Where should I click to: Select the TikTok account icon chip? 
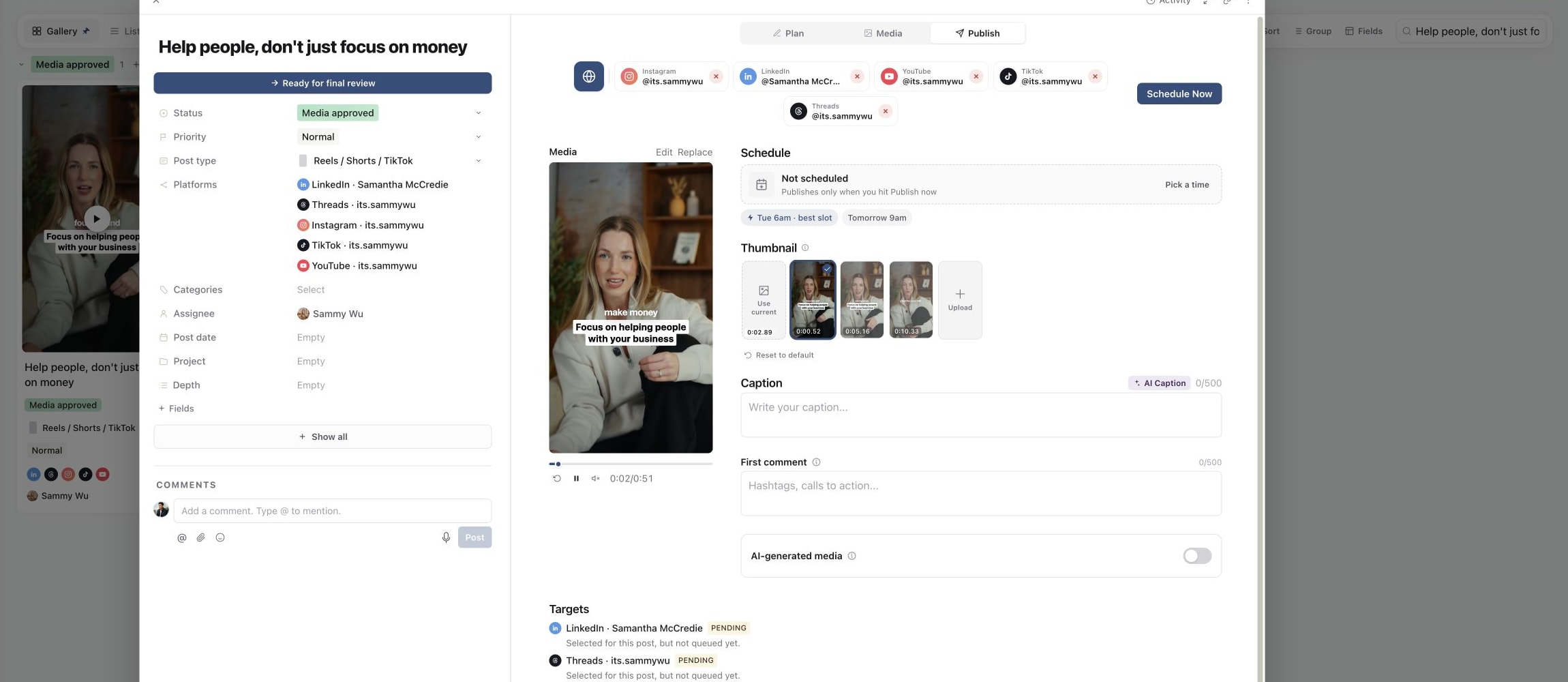tap(1008, 76)
